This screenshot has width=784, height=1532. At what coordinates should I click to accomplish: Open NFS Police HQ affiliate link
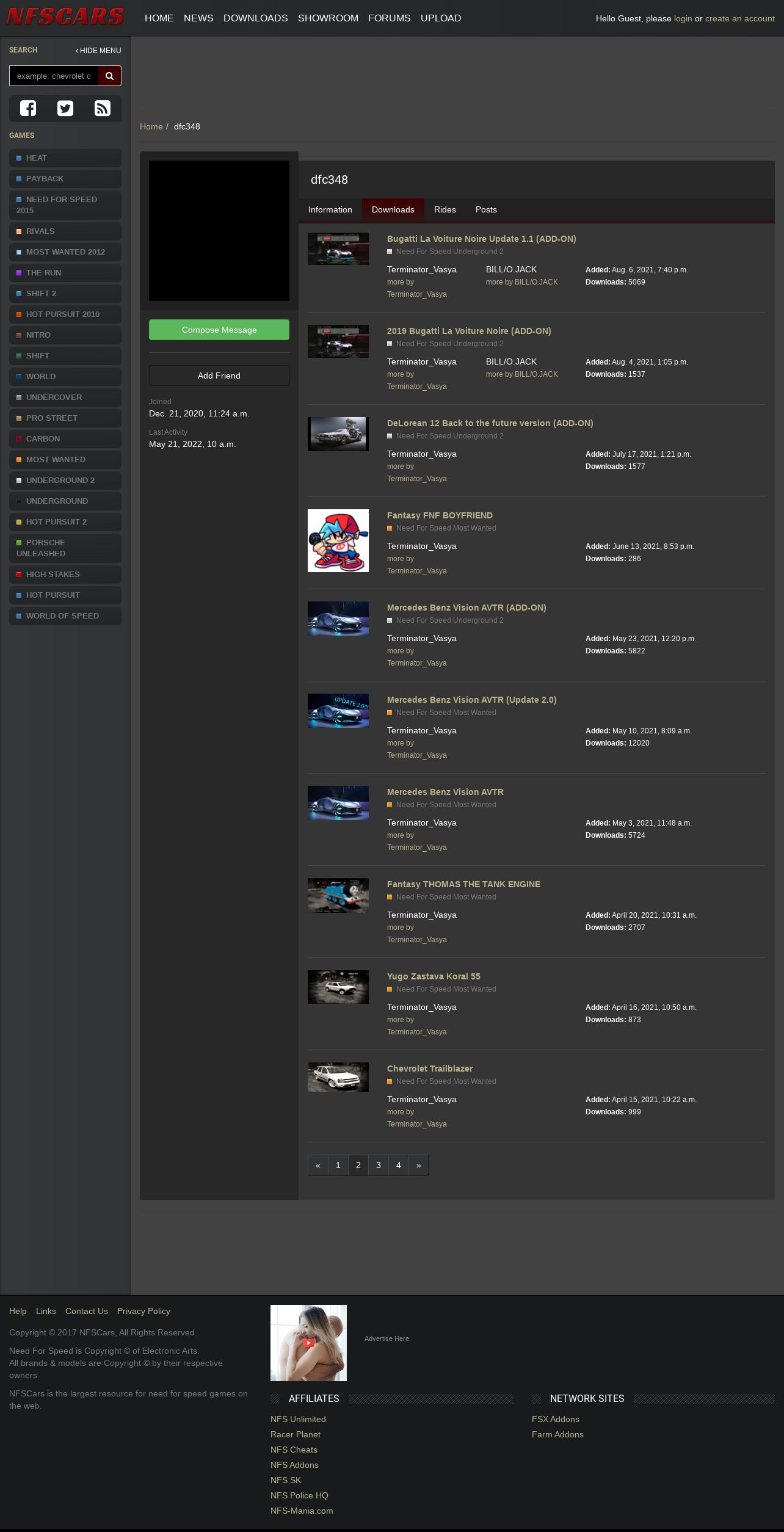[299, 1495]
